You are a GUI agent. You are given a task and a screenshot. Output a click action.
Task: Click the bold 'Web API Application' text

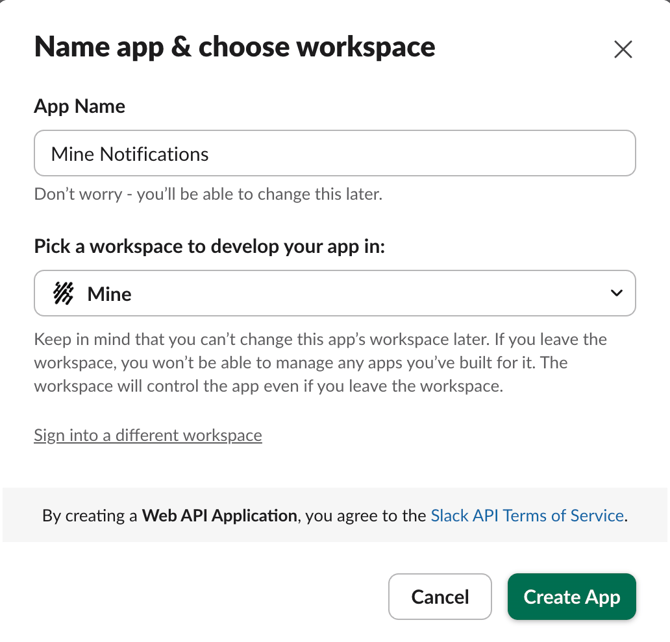(219, 515)
